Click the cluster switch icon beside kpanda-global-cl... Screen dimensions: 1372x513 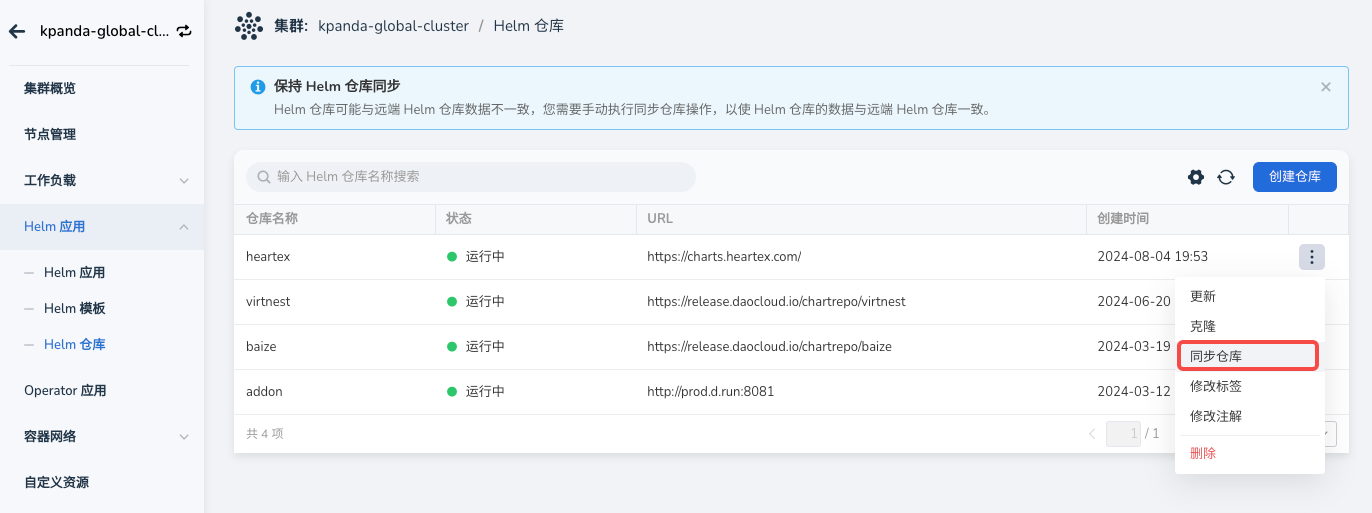click(x=184, y=31)
